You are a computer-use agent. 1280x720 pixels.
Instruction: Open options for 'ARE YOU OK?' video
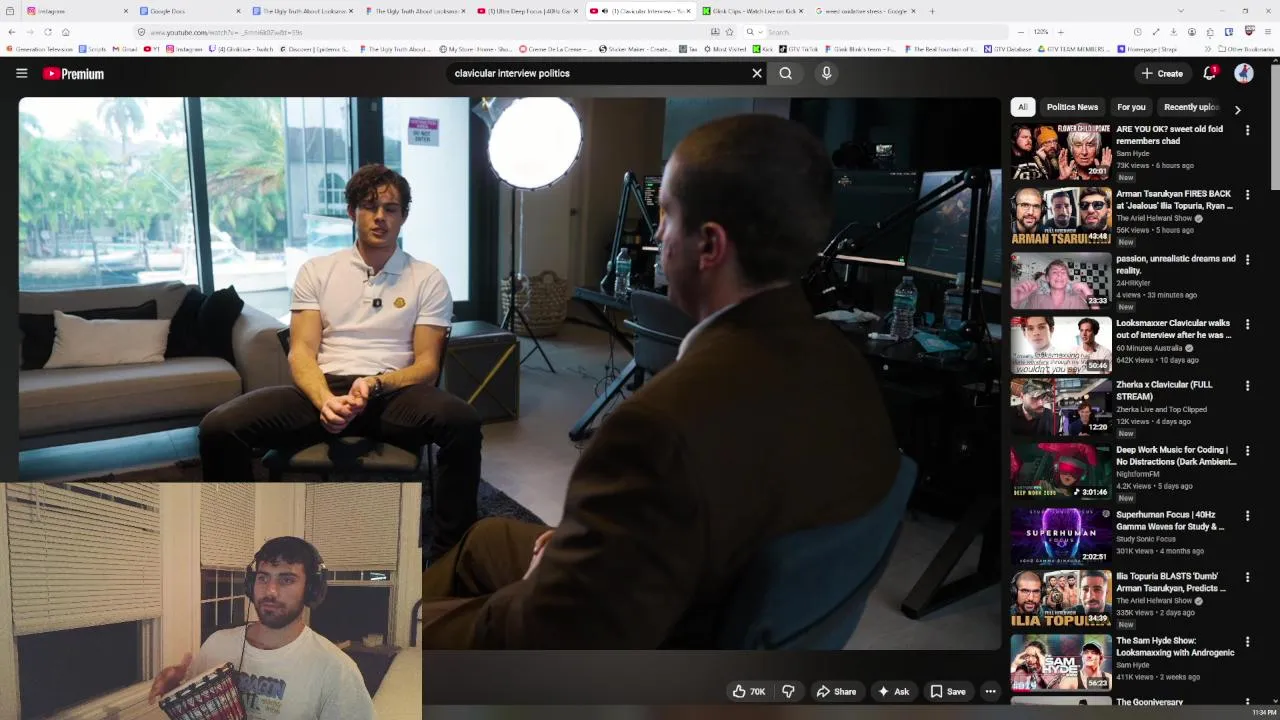[1247, 130]
